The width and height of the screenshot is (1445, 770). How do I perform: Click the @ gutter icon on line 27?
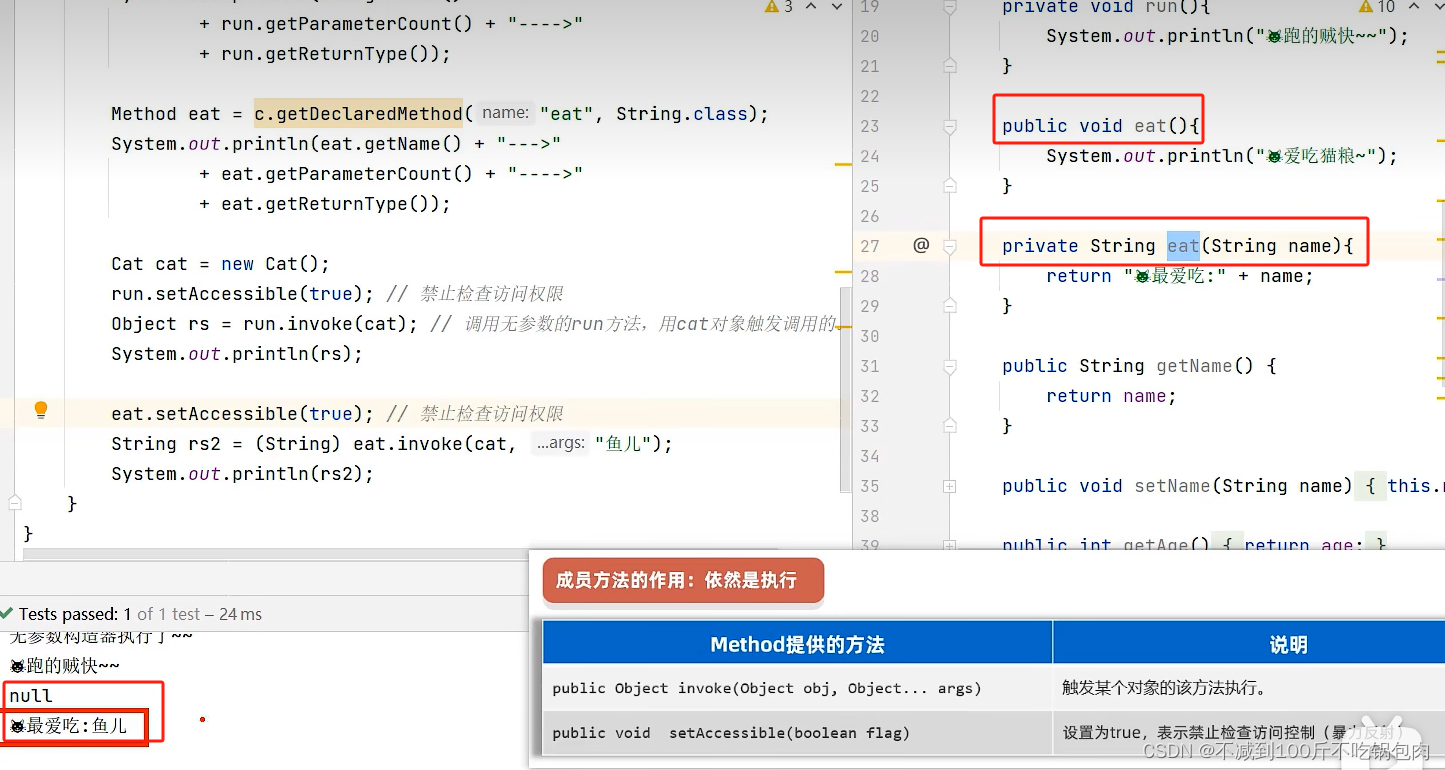(921, 245)
